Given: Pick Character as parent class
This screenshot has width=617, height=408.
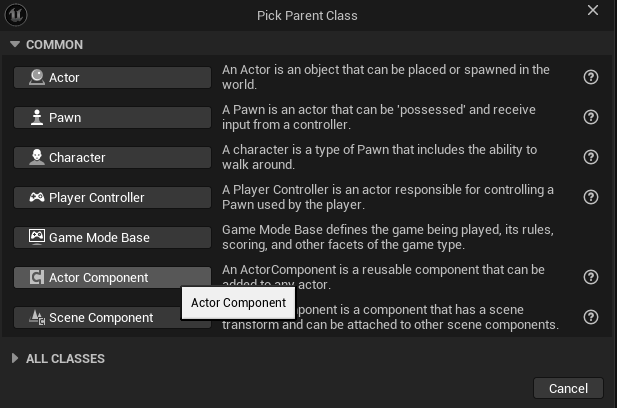Looking at the screenshot, I should [x=112, y=157].
